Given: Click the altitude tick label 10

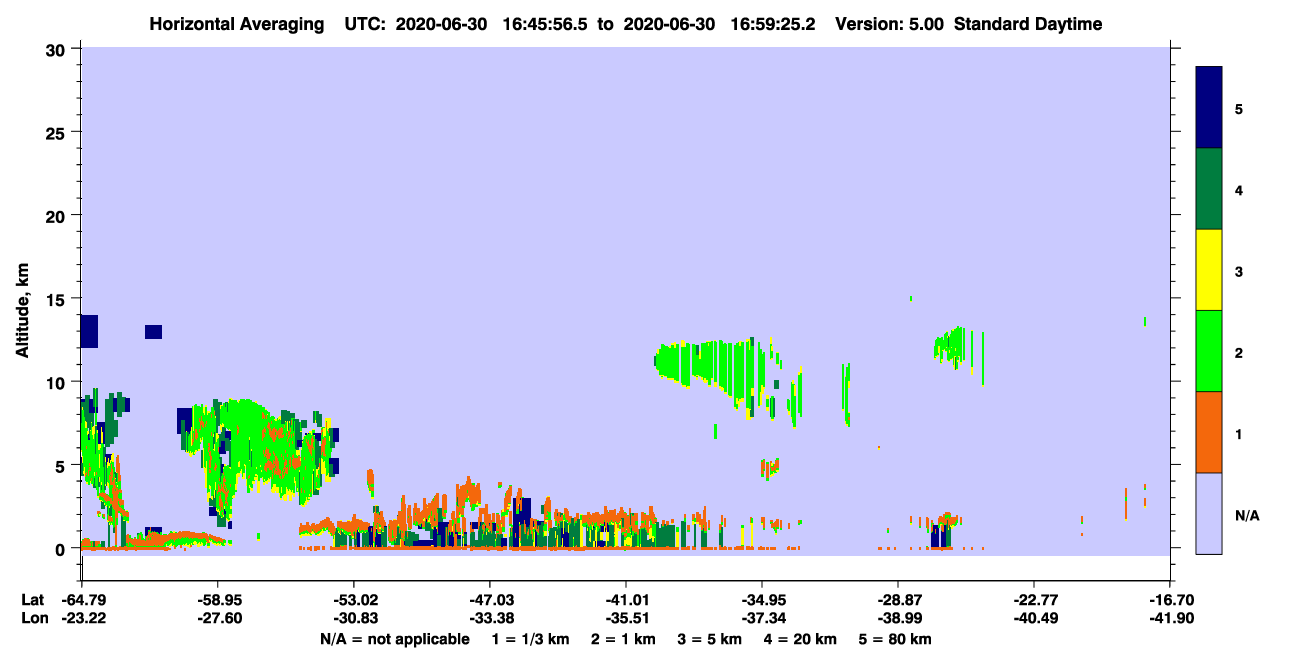Looking at the screenshot, I should [x=58, y=382].
